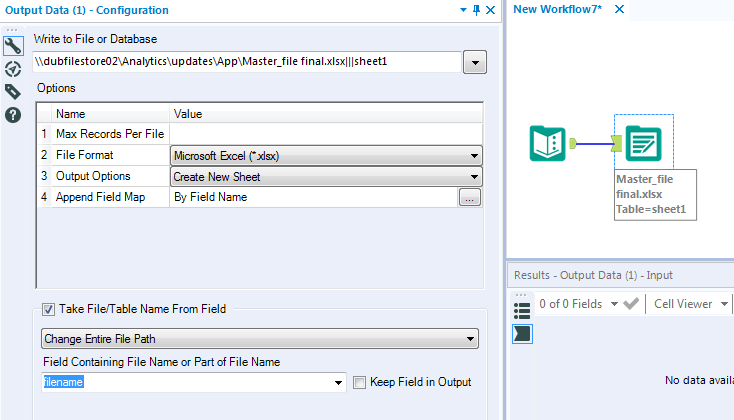Open Append Field Map ellipsis button
The width and height of the screenshot is (734, 420).
[470, 198]
